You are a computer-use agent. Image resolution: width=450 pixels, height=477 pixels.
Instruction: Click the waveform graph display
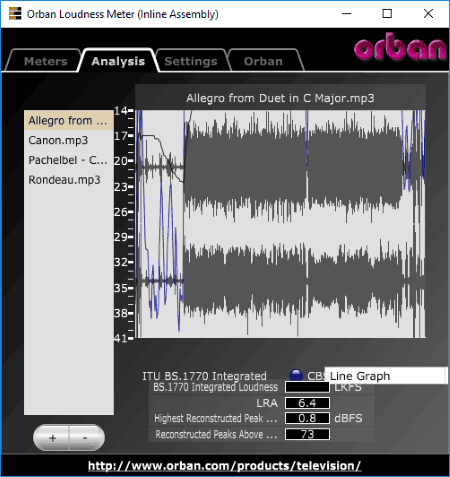coord(280,224)
